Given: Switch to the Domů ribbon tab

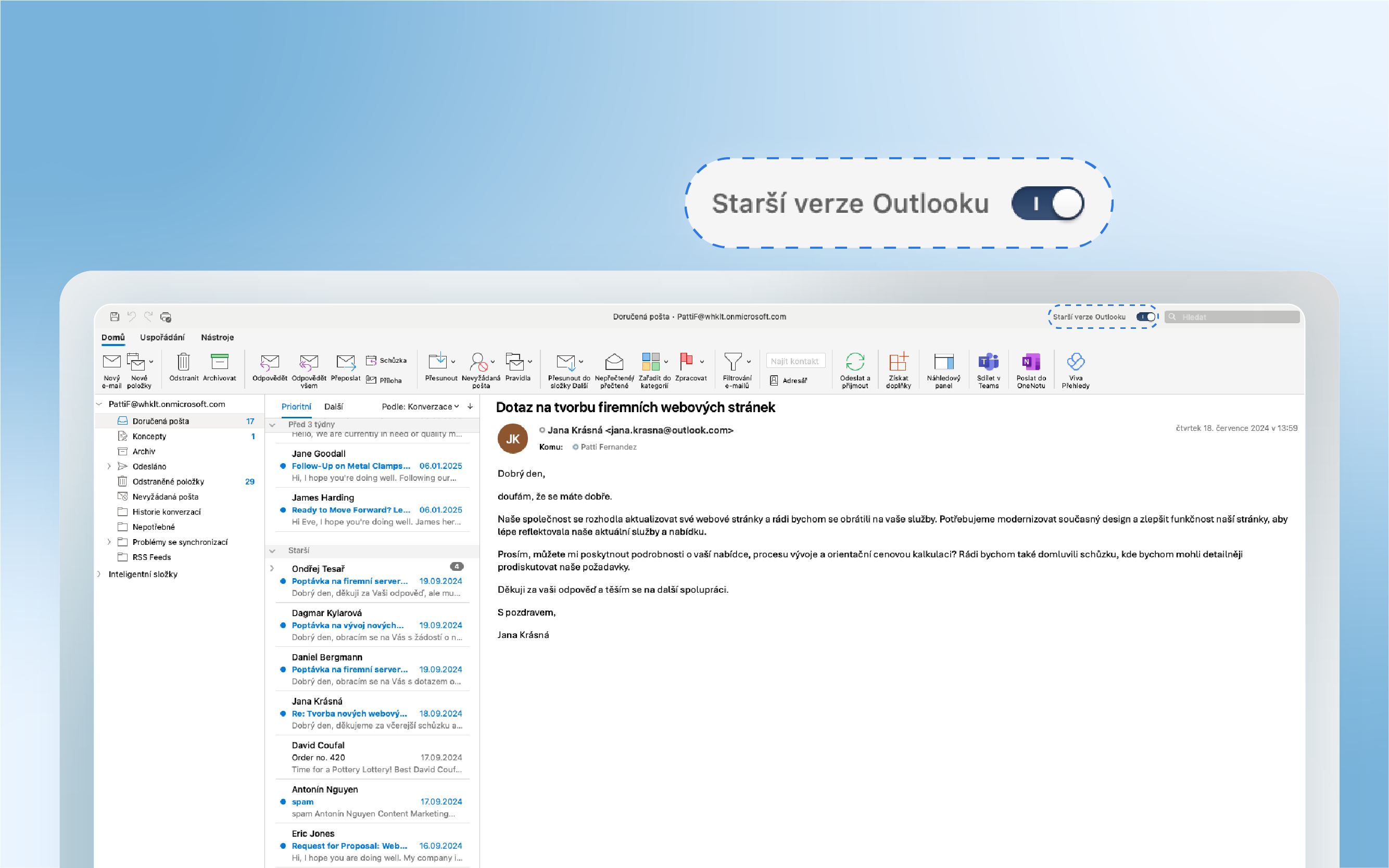Looking at the screenshot, I should click(x=113, y=338).
